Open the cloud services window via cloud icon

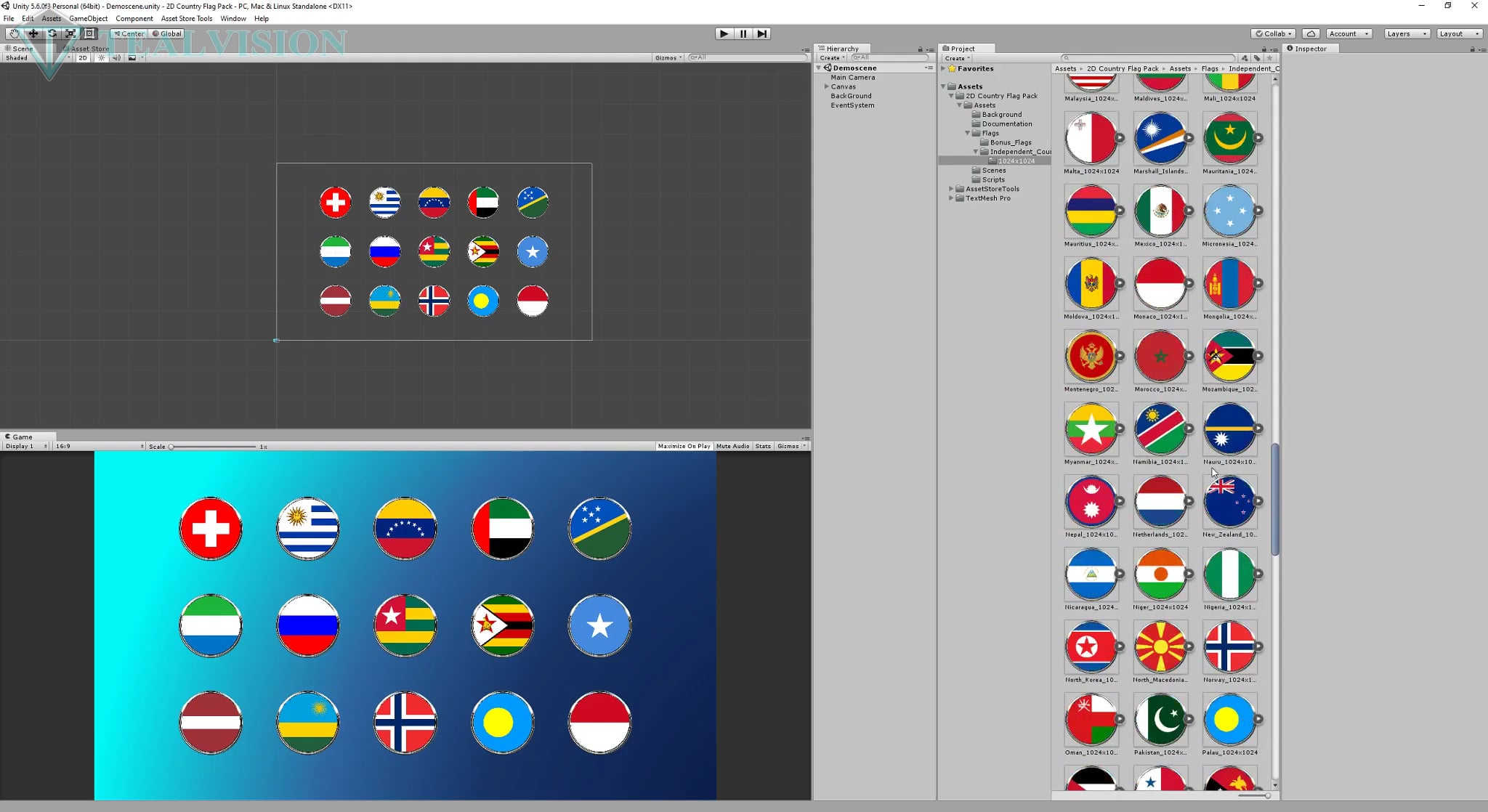[x=1311, y=33]
